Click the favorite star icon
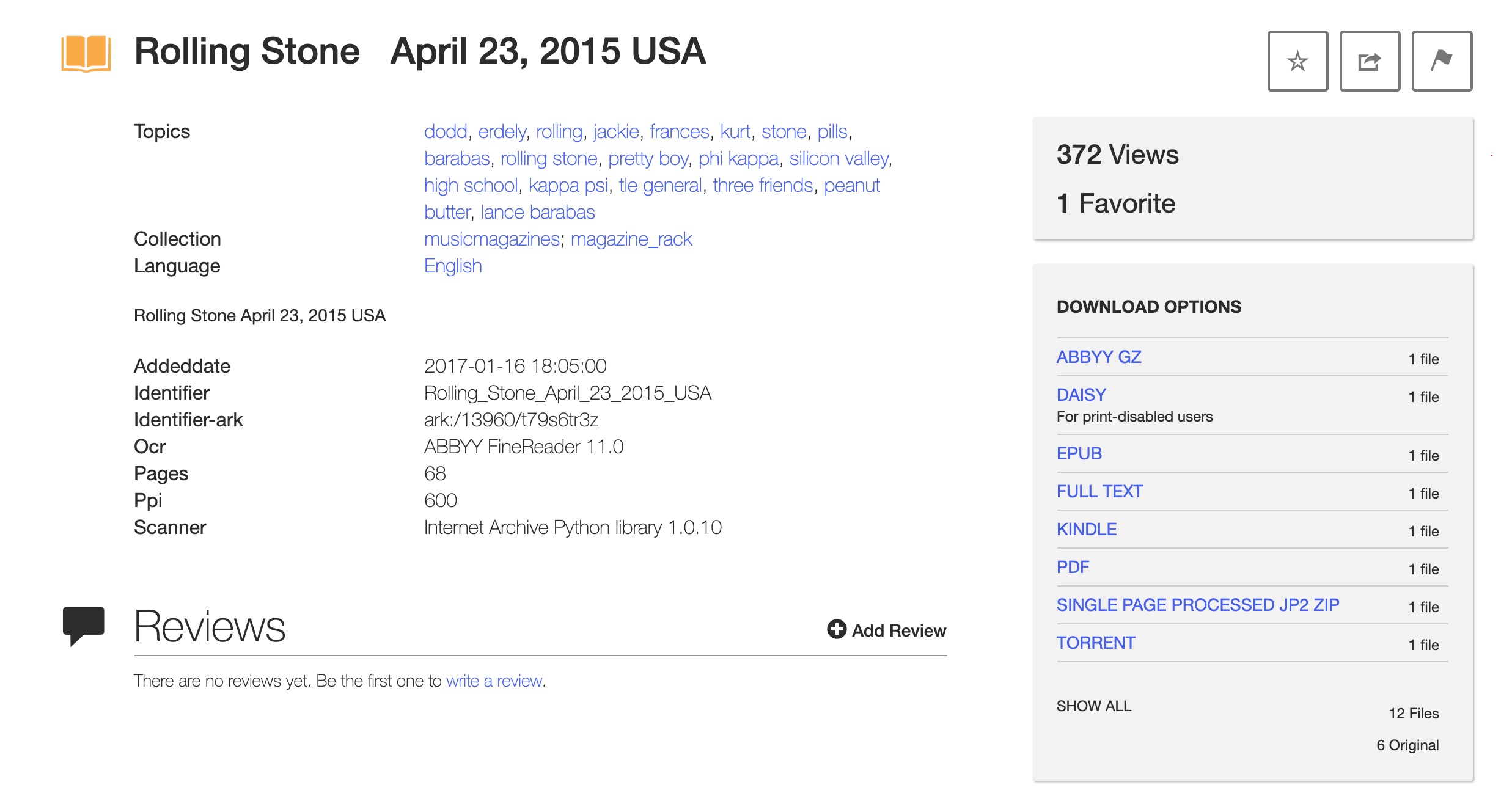Viewport: 1512px width, 793px height. (1297, 61)
